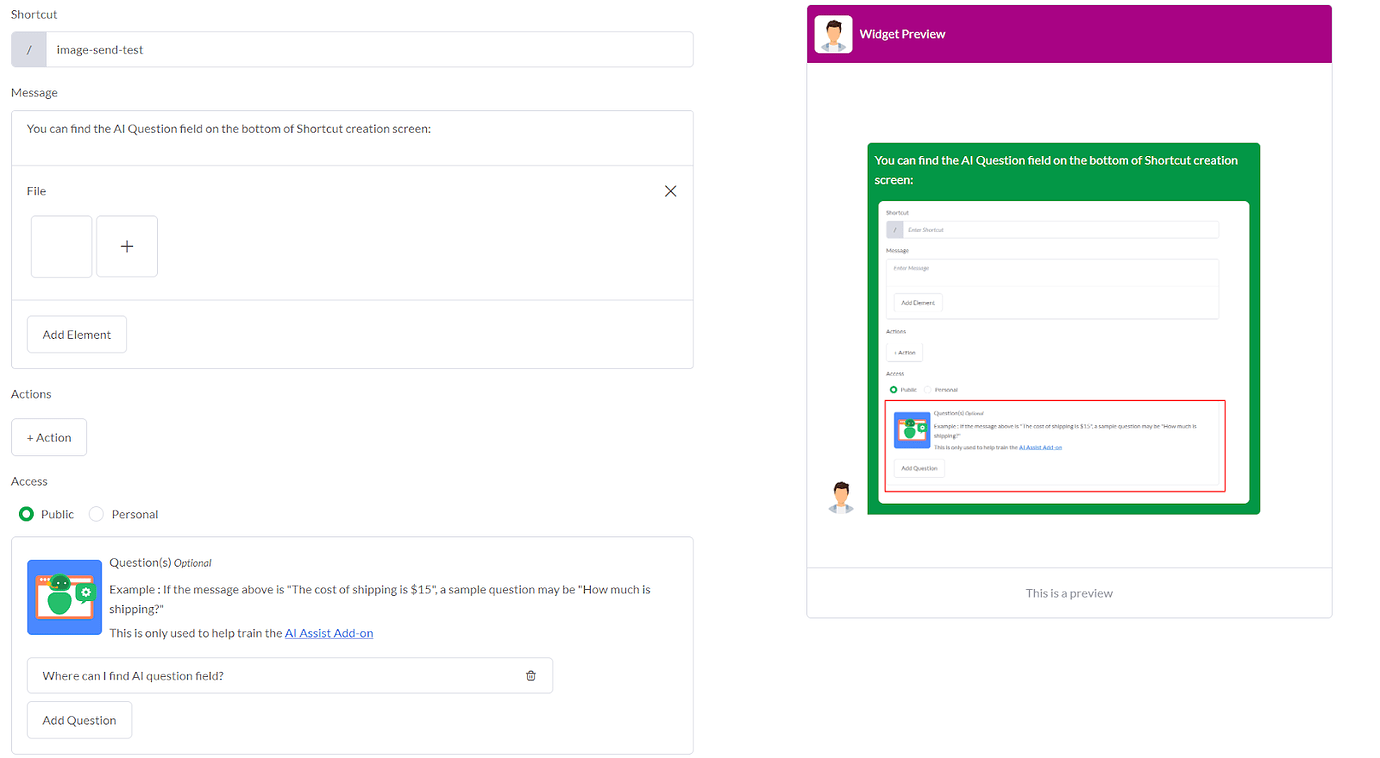Click the Widget Preview title bar
The height and width of the screenshot is (758, 1380).
click(901, 33)
